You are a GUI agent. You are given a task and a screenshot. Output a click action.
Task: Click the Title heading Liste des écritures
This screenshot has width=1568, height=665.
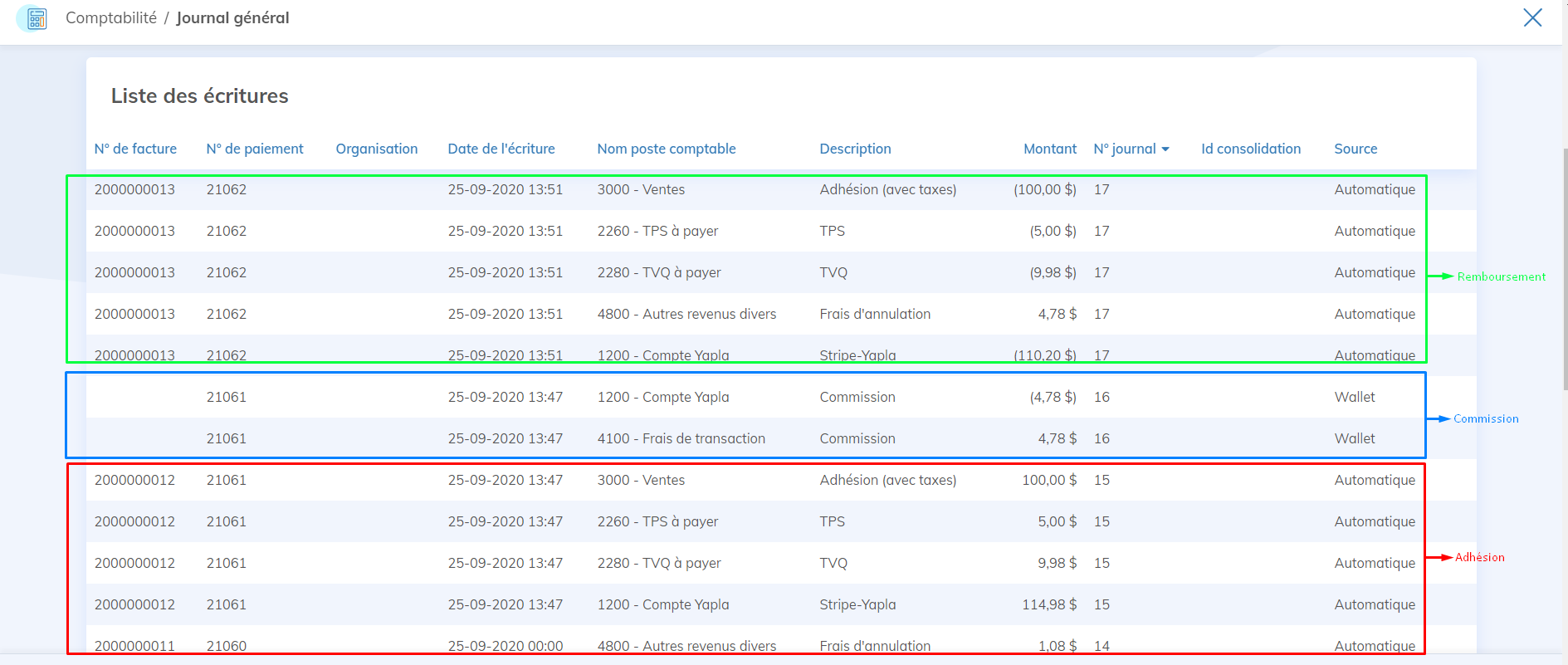200,95
